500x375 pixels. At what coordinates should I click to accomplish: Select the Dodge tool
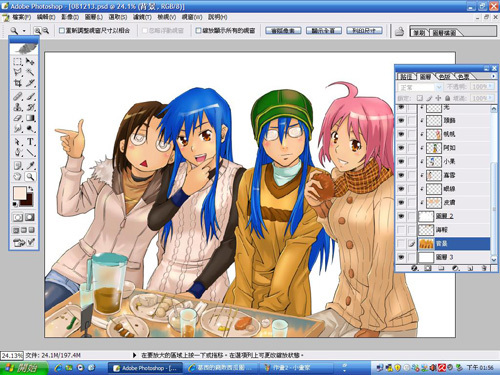tap(30, 129)
